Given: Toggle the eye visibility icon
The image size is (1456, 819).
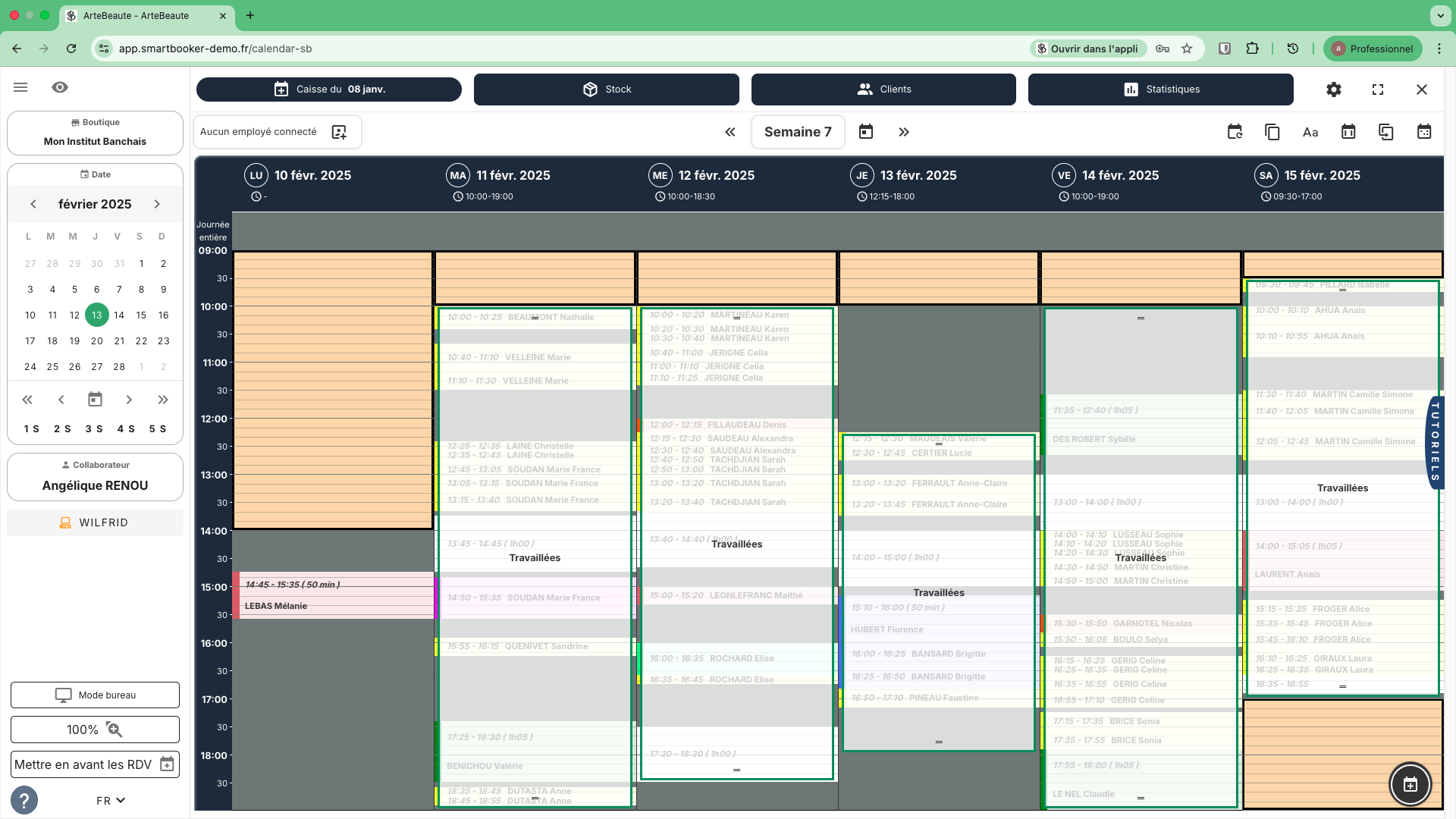Looking at the screenshot, I should click(x=60, y=87).
